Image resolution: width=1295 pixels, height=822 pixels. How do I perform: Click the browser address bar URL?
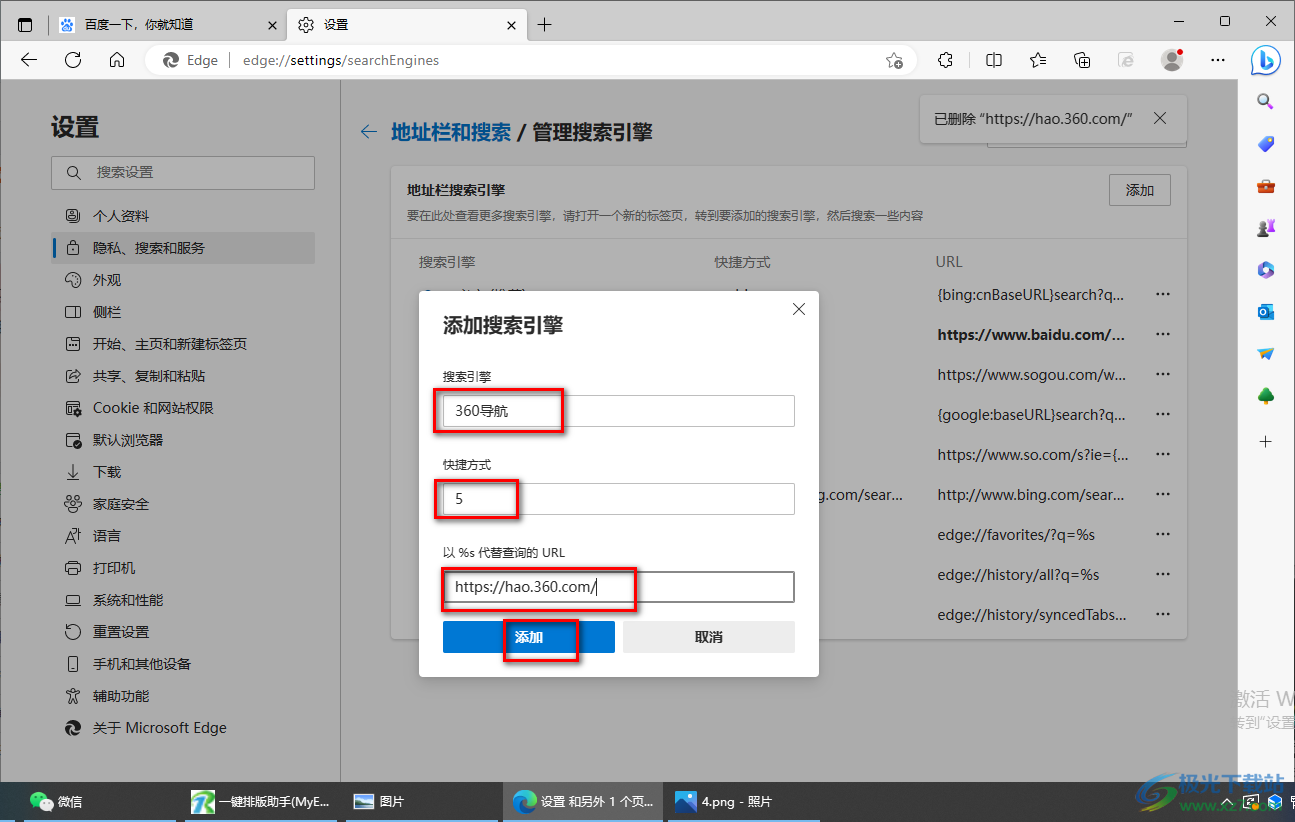[341, 60]
